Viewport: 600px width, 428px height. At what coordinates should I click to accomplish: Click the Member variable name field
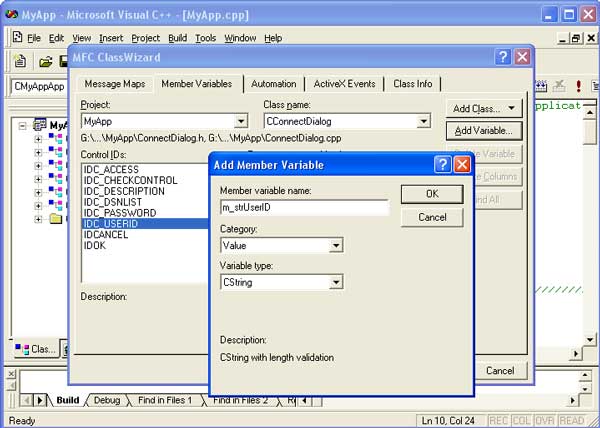click(x=305, y=208)
